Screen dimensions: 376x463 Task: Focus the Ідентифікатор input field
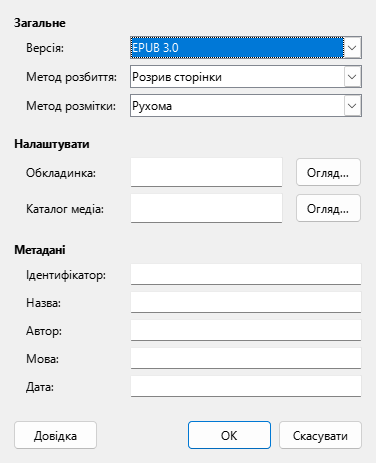tap(246, 274)
